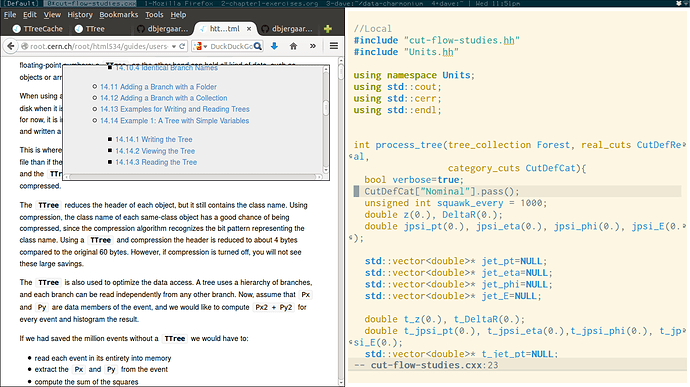Click the //Local comment in editor
This screenshot has width=690, height=387.
373,29
